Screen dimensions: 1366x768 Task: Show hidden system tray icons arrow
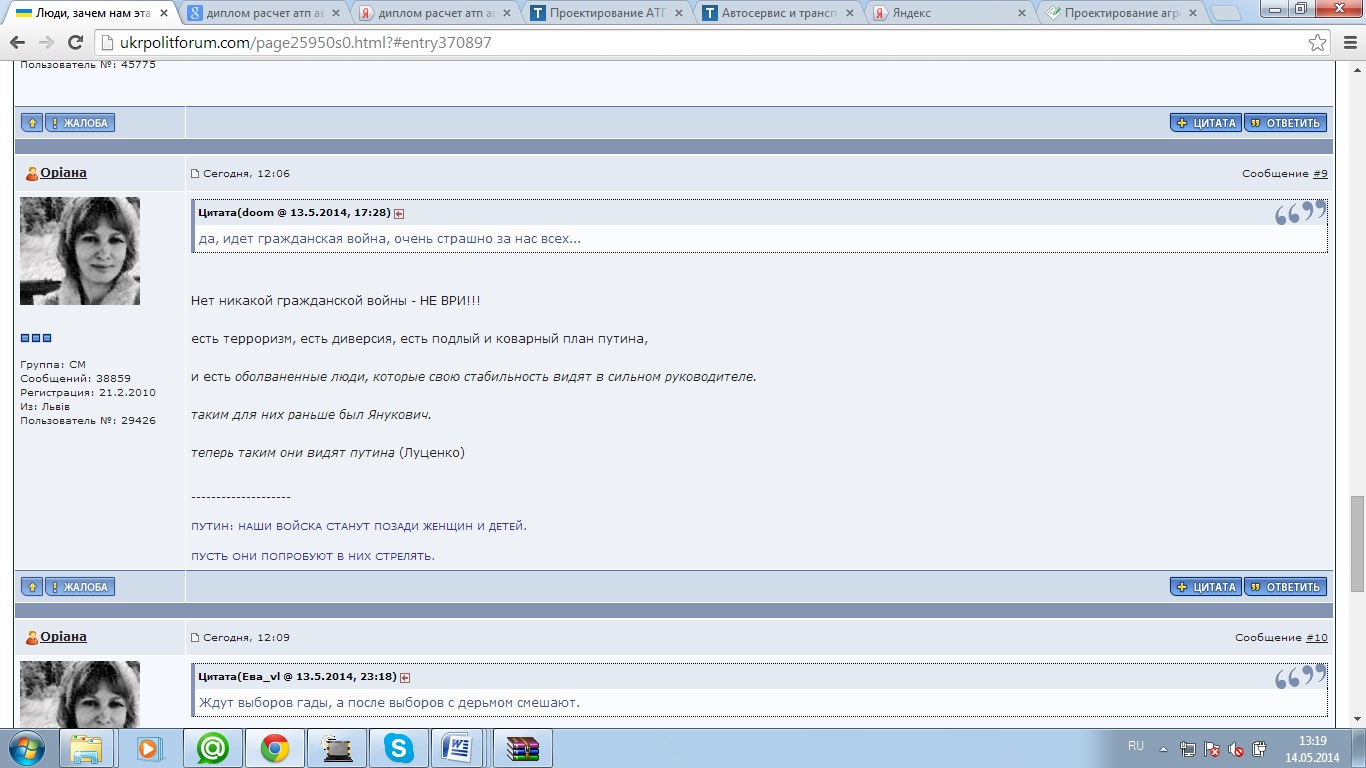click(1163, 748)
